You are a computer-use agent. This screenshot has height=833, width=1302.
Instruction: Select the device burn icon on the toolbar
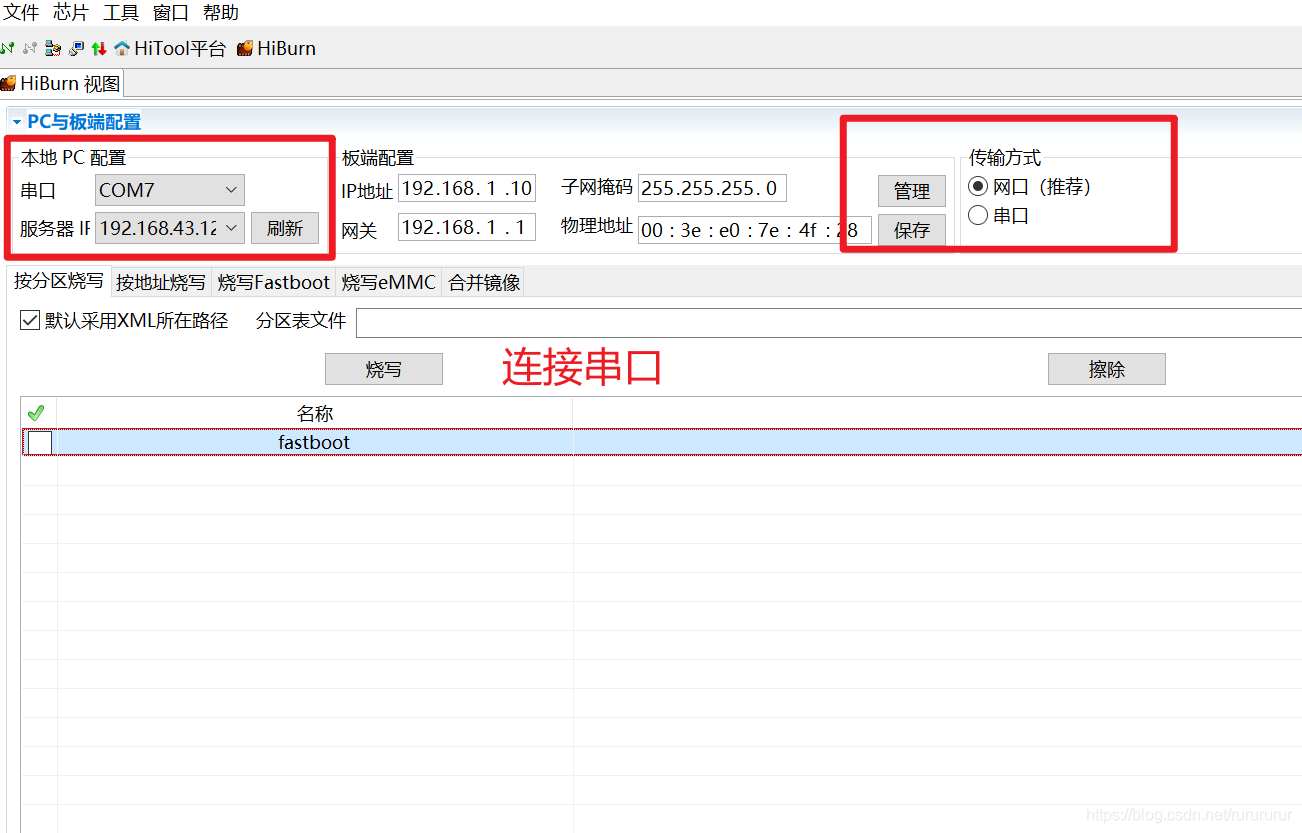(x=53, y=48)
